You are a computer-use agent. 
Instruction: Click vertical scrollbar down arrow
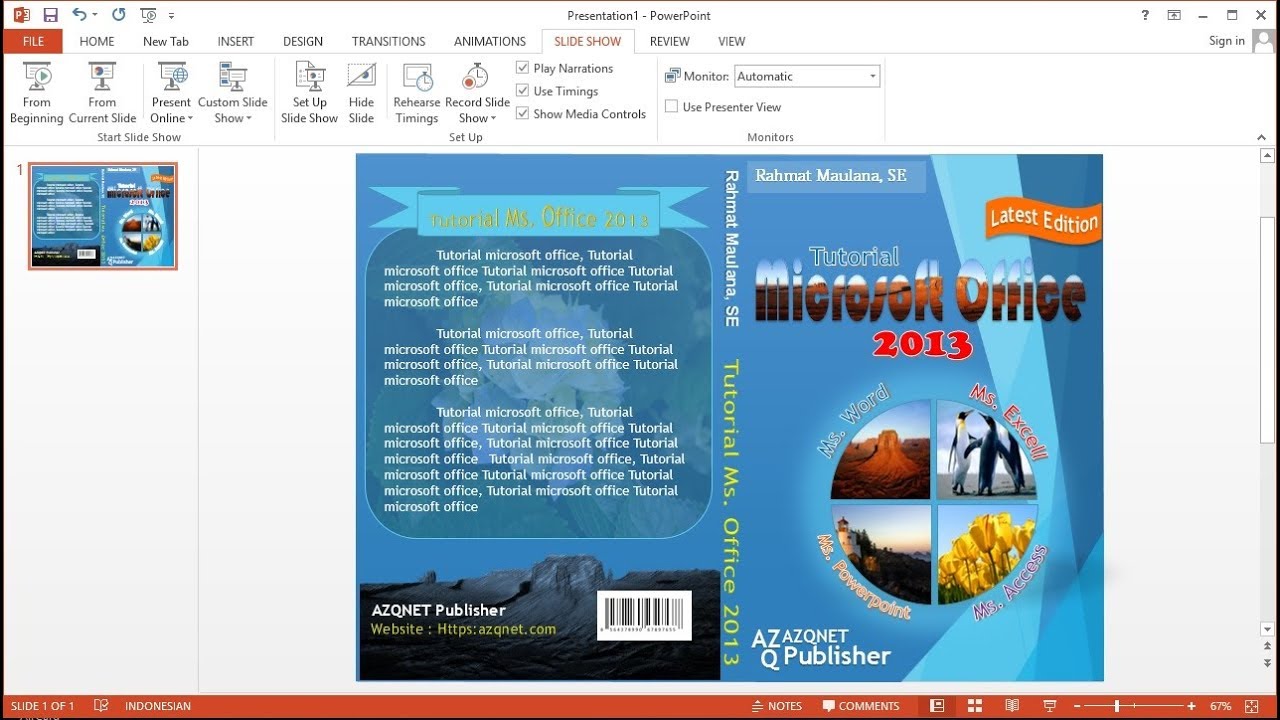(1268, 629)
